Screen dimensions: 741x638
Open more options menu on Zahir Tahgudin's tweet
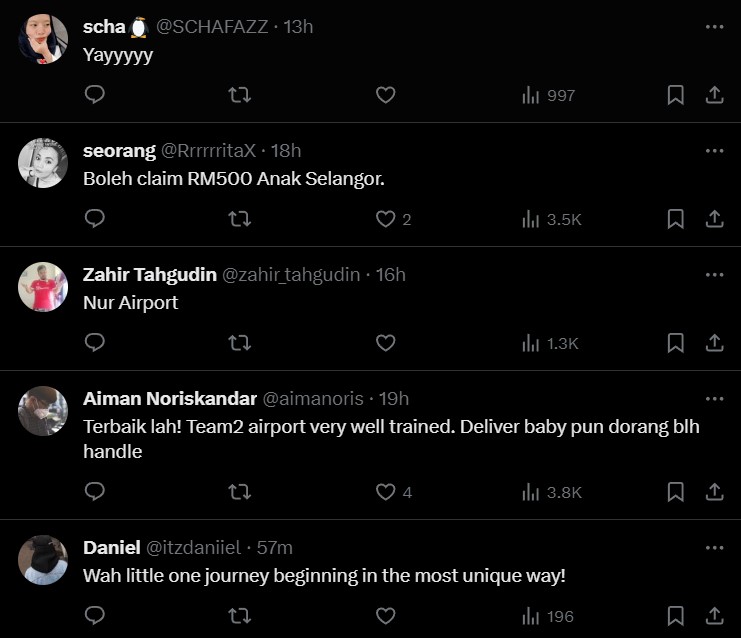pos(714,275)
